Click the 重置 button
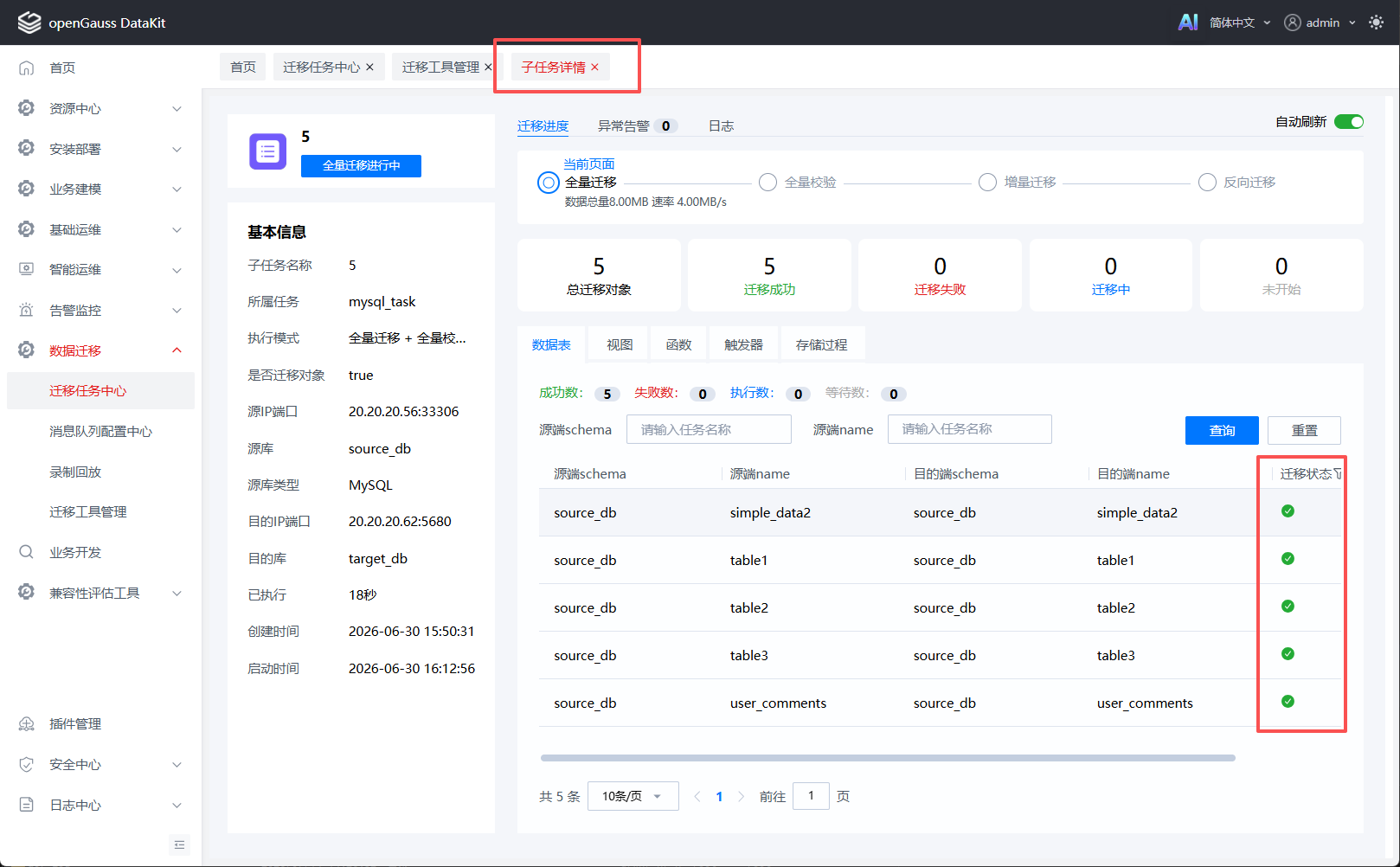The image size is (1400, 867). (1304, 430)
